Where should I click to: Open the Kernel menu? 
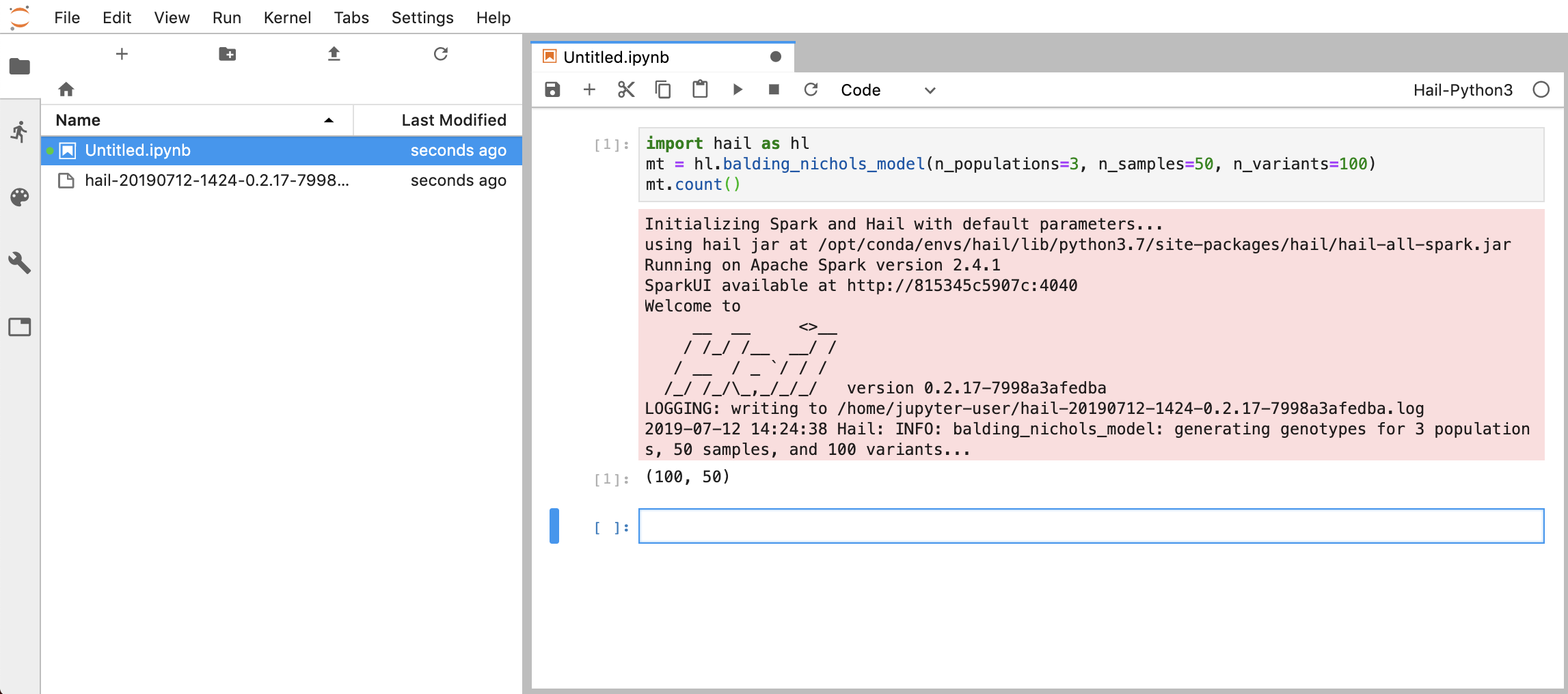287,17
